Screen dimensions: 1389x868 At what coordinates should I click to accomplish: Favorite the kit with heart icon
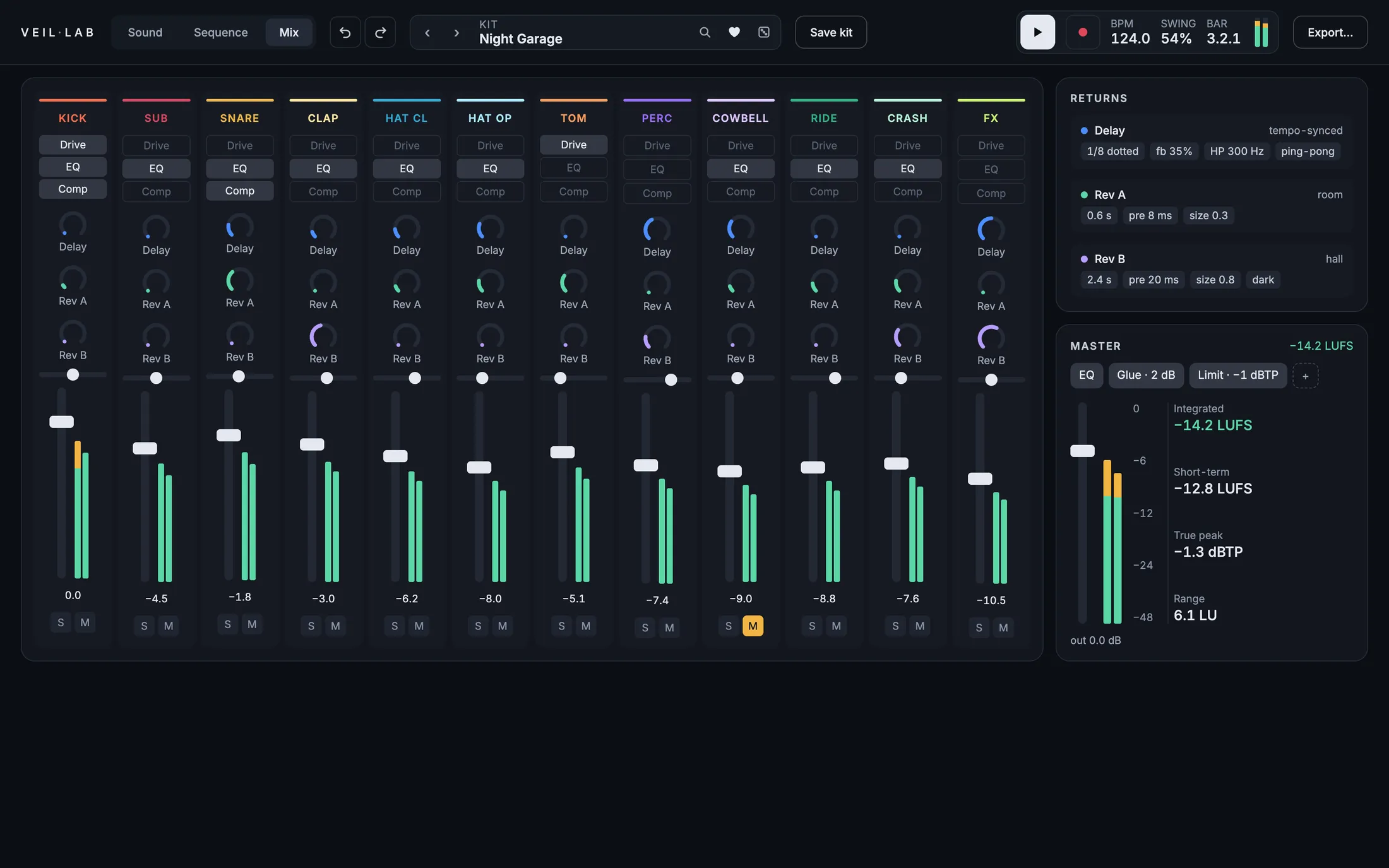[x=734, y=32]
